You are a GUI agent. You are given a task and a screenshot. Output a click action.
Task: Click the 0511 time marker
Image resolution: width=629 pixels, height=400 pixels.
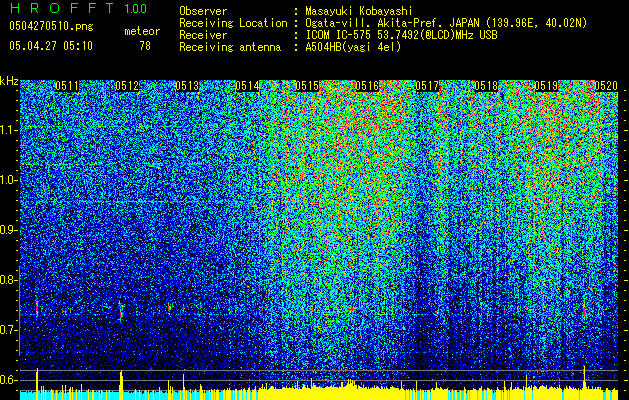click(x=67, y=86)
